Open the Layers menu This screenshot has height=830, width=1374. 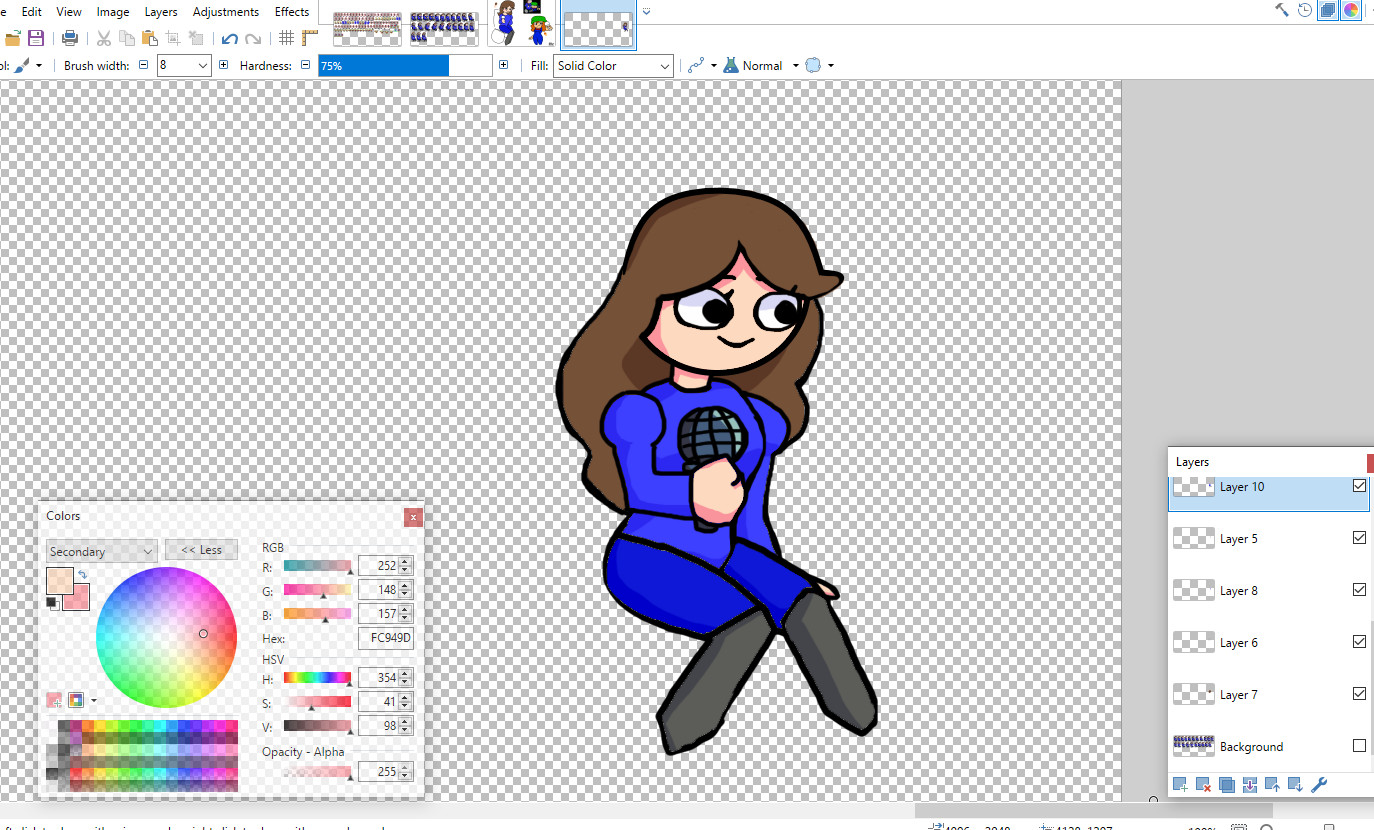coord(161,12)
